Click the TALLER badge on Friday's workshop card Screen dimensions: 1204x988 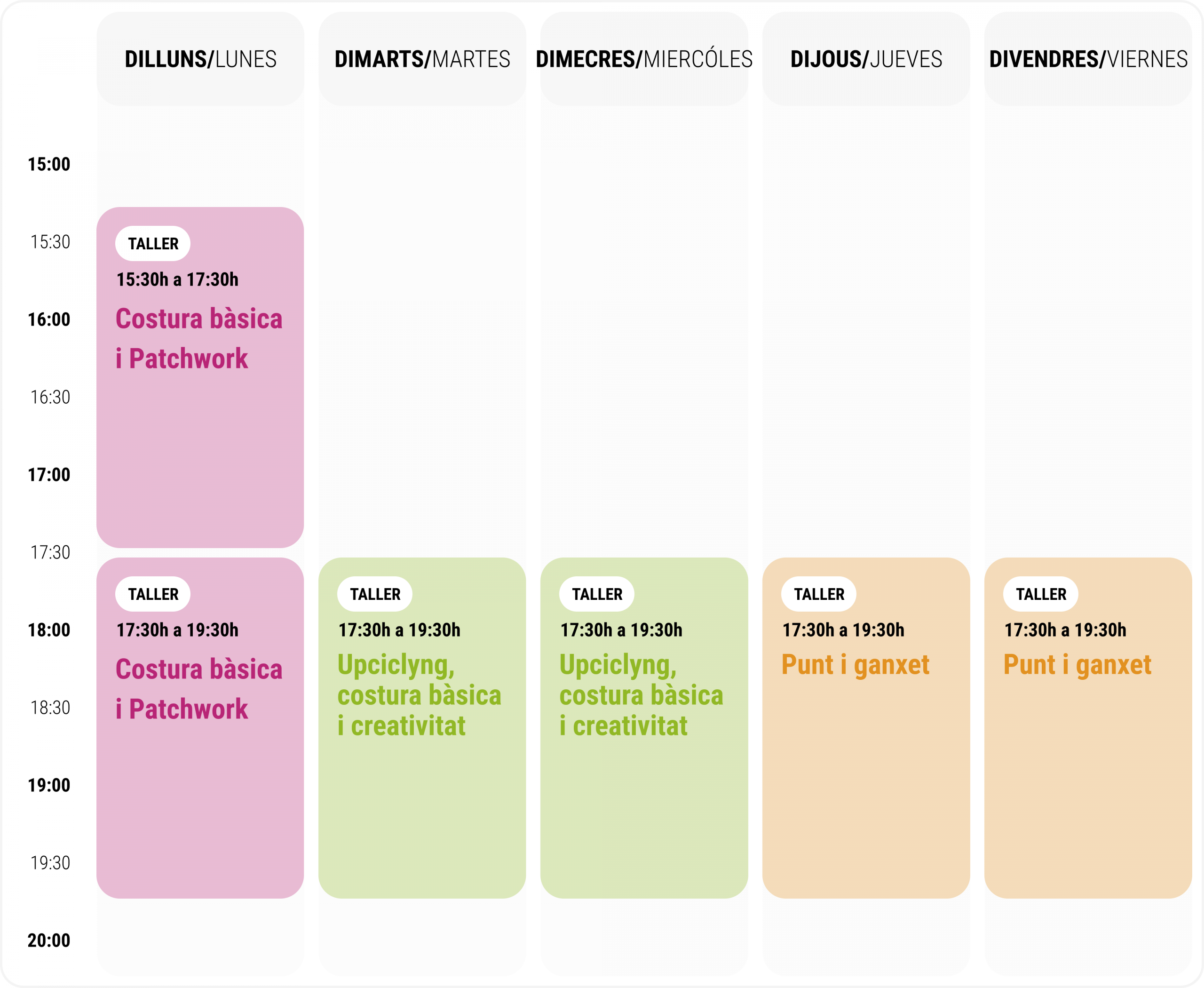[x=1041, y=594]
